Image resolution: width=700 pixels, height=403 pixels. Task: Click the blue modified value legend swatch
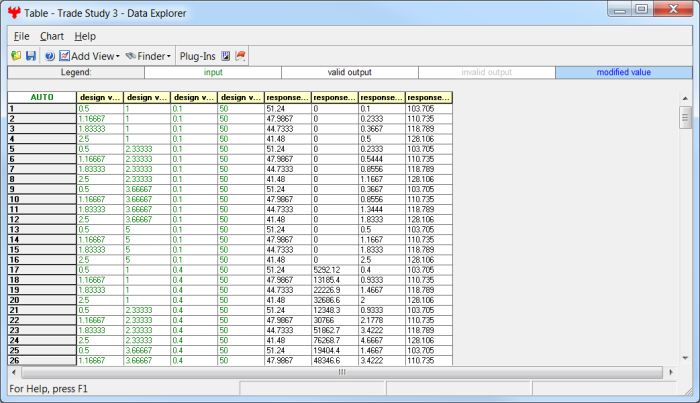pyautogui.click(x=623, y=72)
